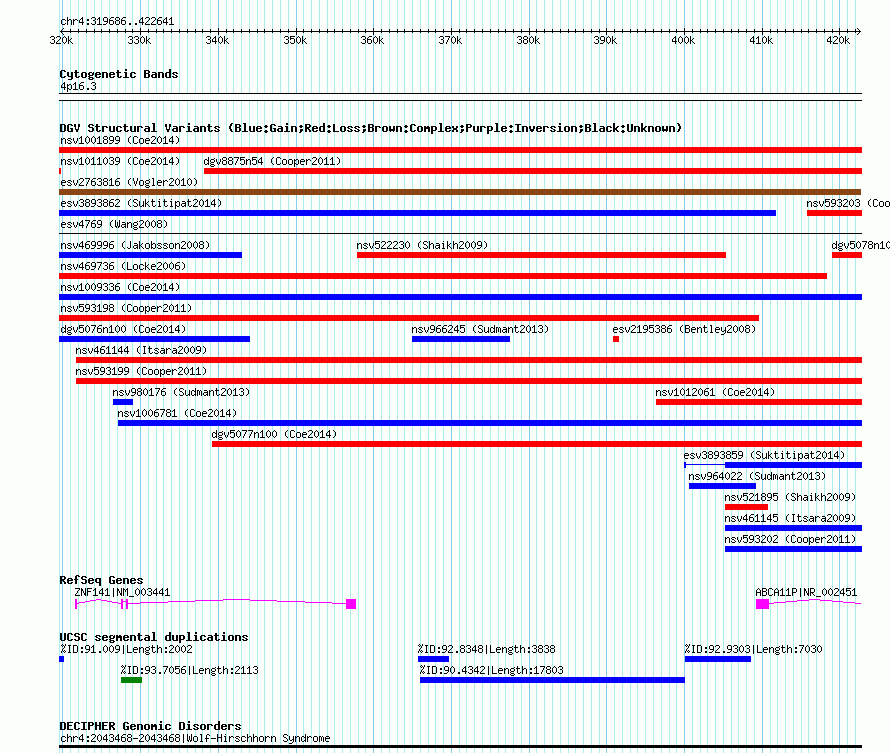Click the 400k ruler tick label
The image size is (890, 753).
click(683, 41)
